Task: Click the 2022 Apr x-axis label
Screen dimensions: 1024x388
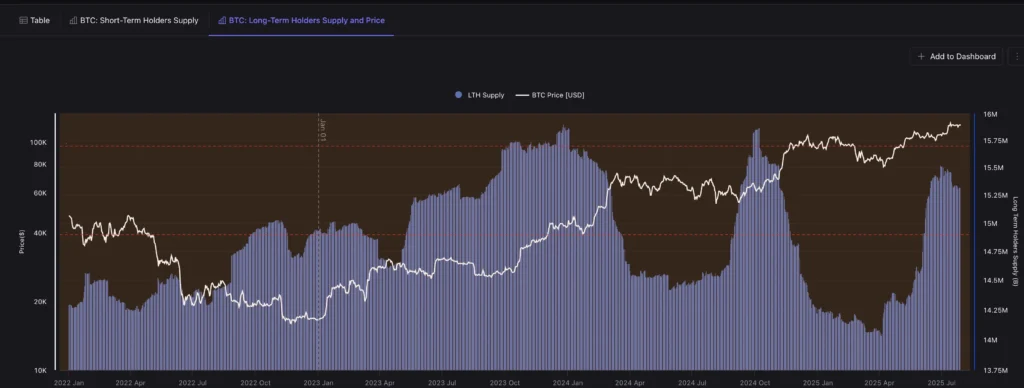Action: [x=131, y=383]
